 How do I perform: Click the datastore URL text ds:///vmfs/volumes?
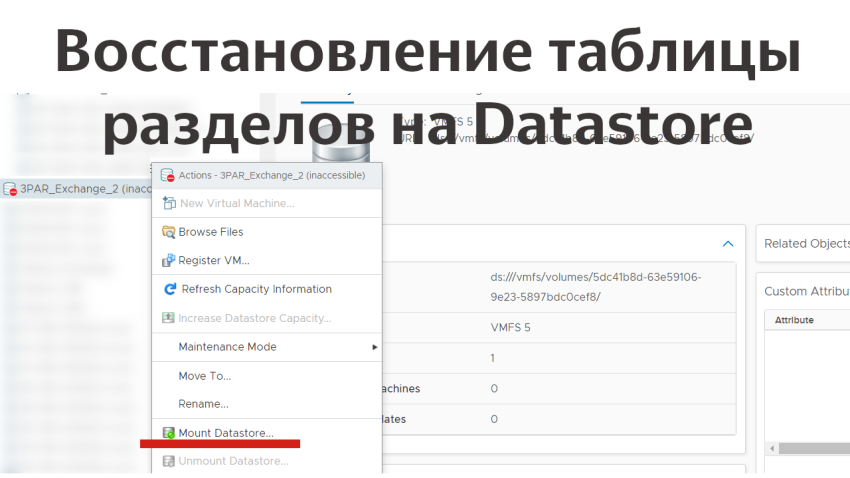[596, 287]
